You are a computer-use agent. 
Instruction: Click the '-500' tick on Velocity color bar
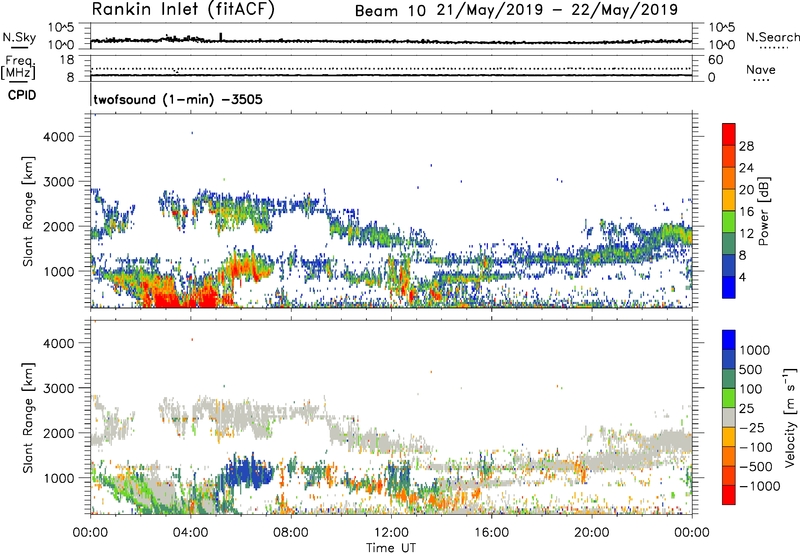pos(756,466)
